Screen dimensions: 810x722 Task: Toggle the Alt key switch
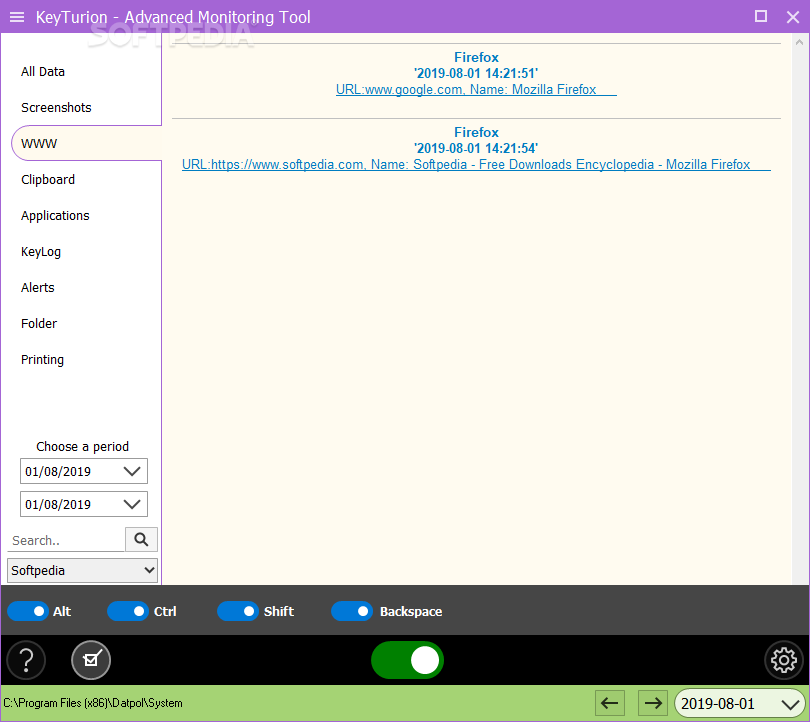(28, 611)
